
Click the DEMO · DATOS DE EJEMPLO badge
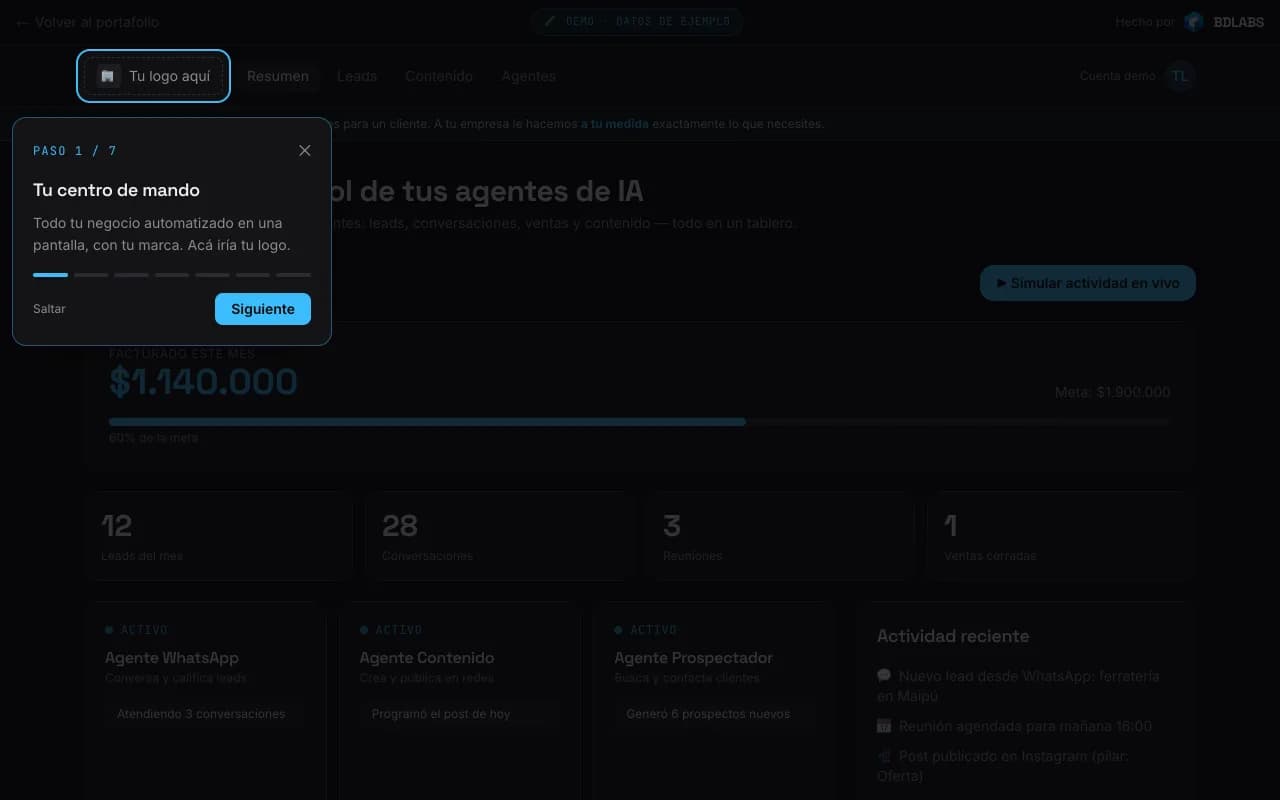click(x=637, y=21)
